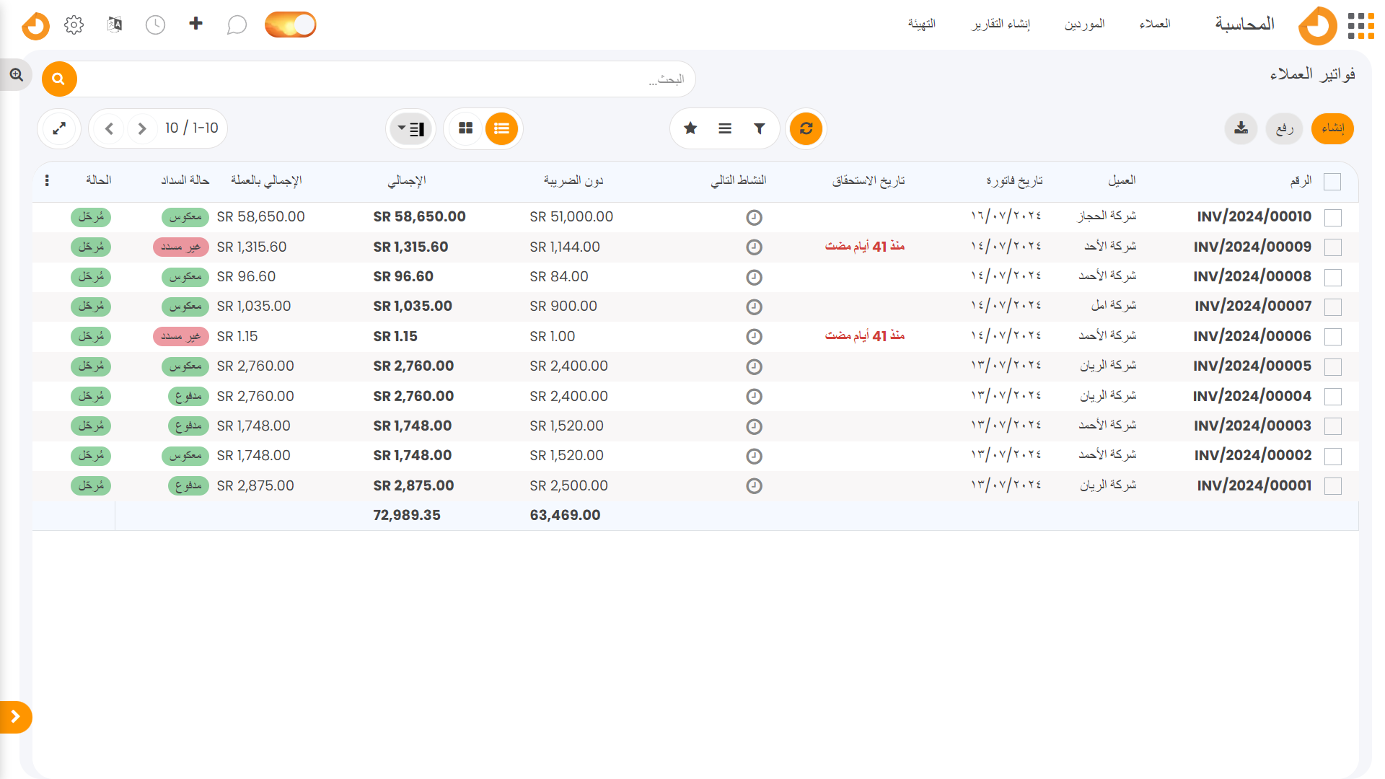Open the العملاء menu

tap(1154, 24)
